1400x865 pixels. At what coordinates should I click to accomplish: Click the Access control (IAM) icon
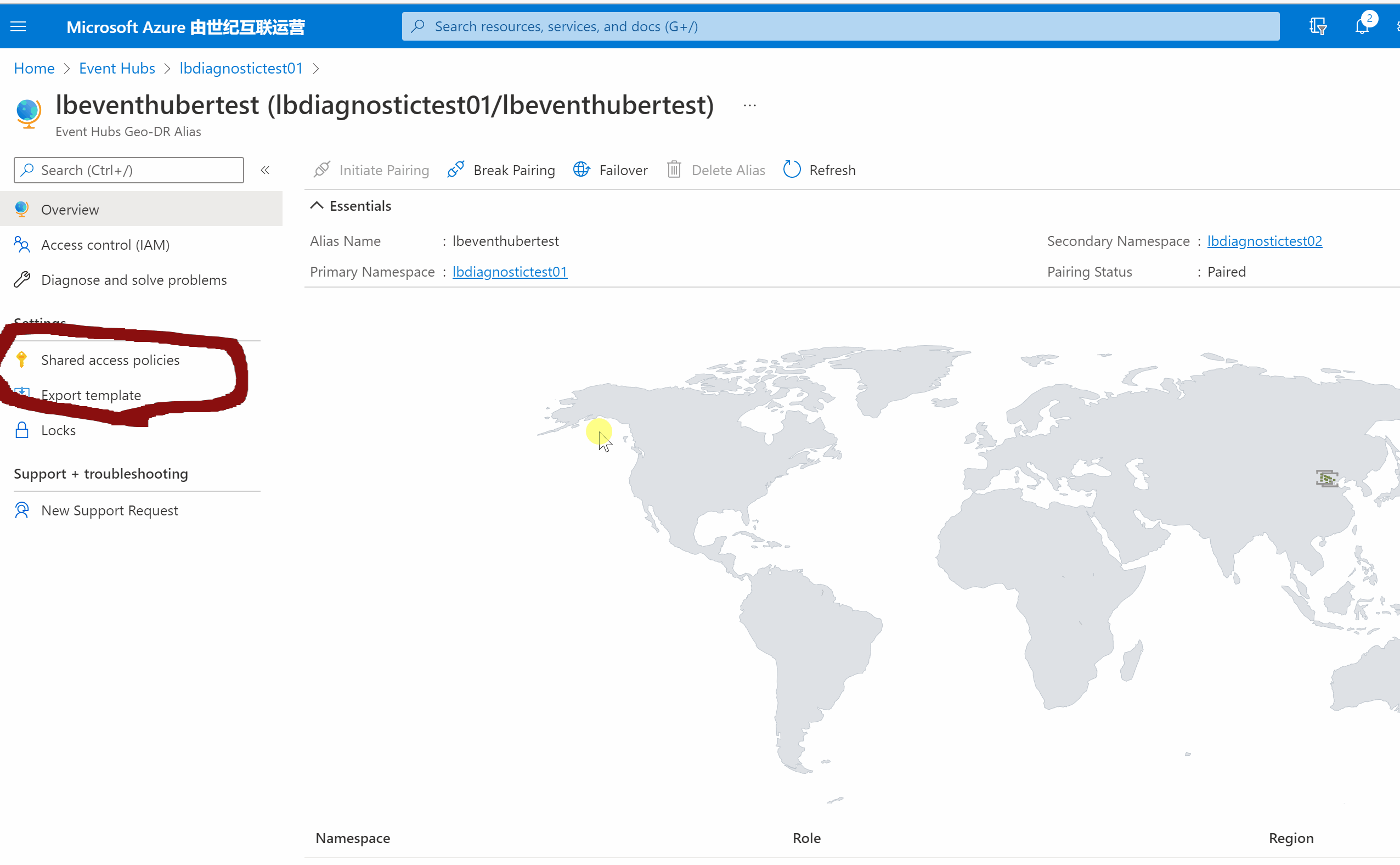[x=22, y=245]
